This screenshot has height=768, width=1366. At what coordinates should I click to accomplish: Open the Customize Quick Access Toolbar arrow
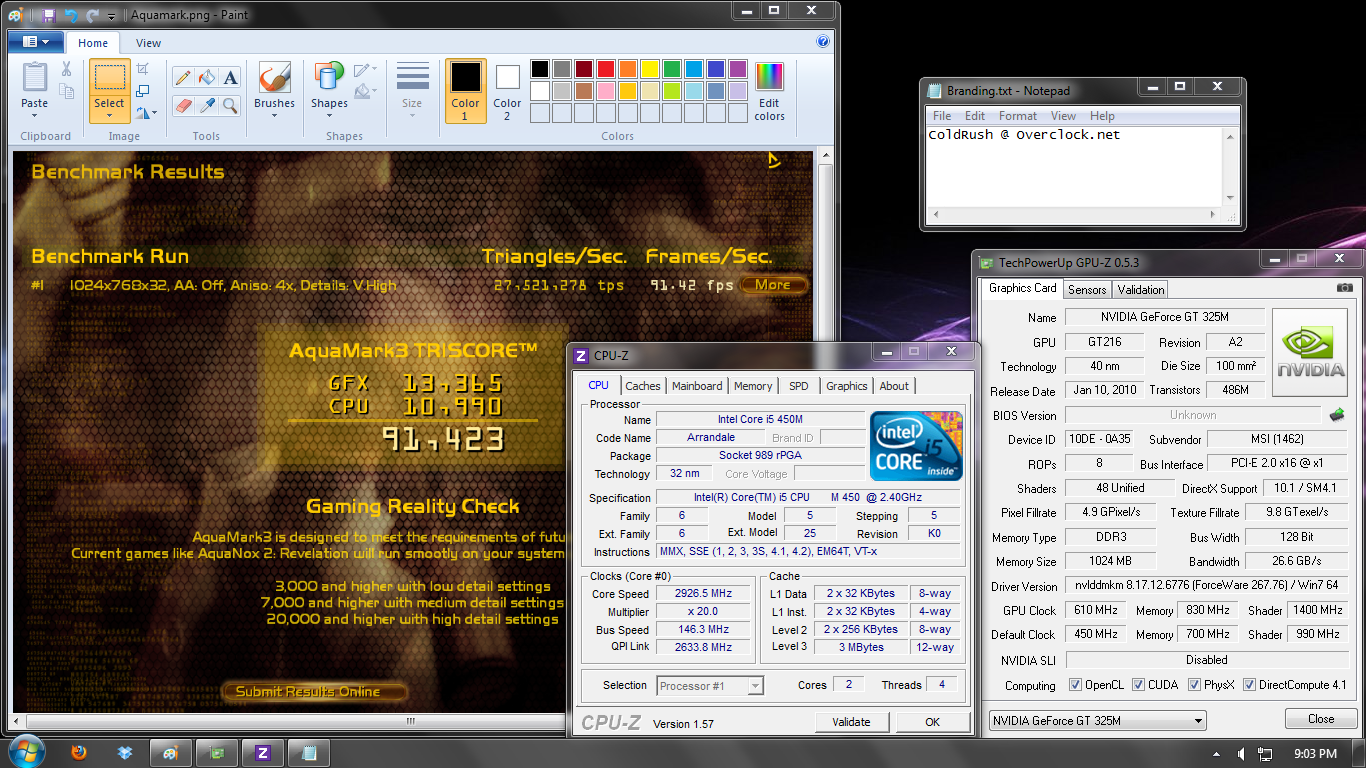pyautogui.click(x=111, y=16)
